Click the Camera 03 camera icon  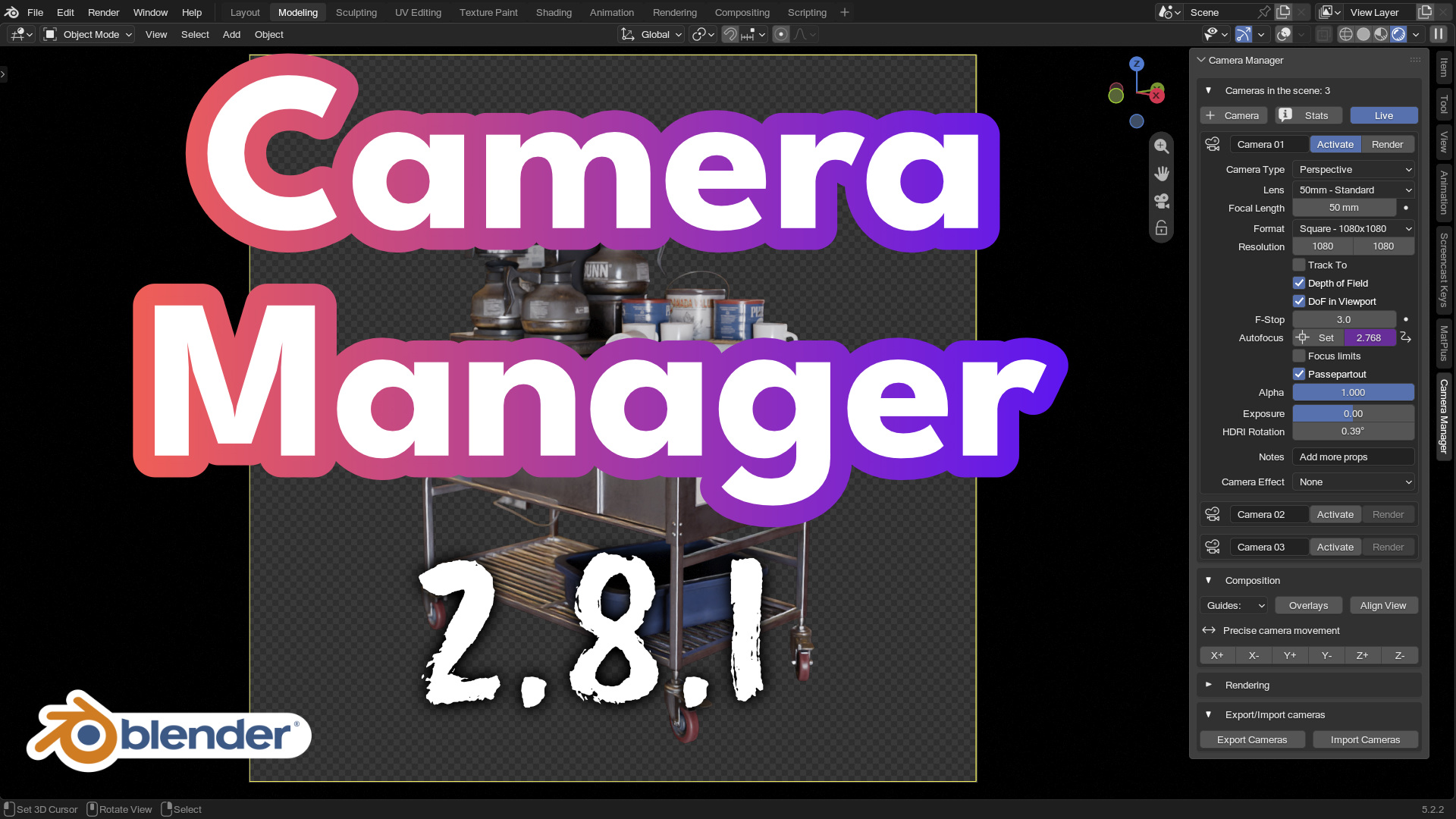1213,547
